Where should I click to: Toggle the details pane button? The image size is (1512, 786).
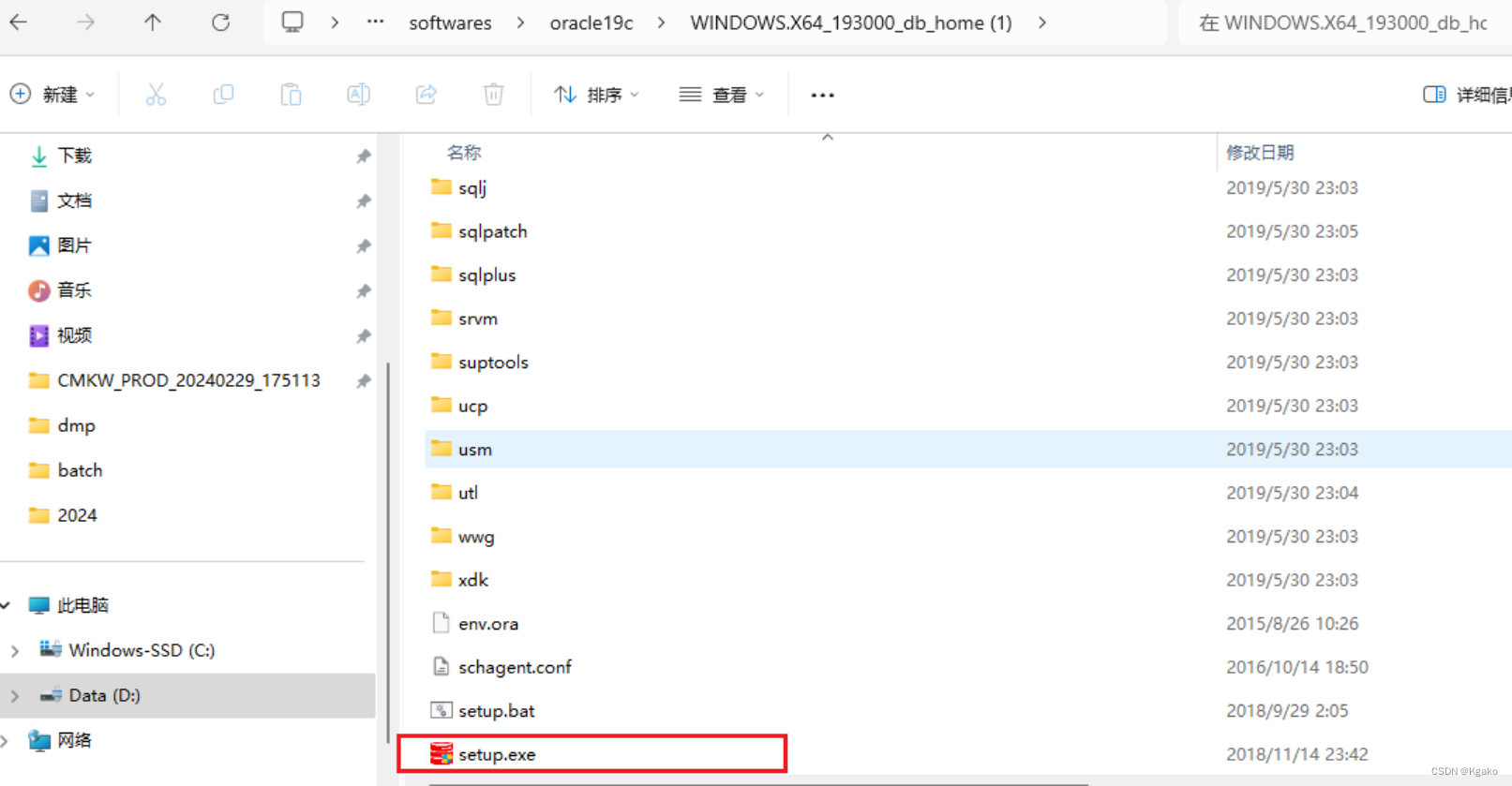1465,95
